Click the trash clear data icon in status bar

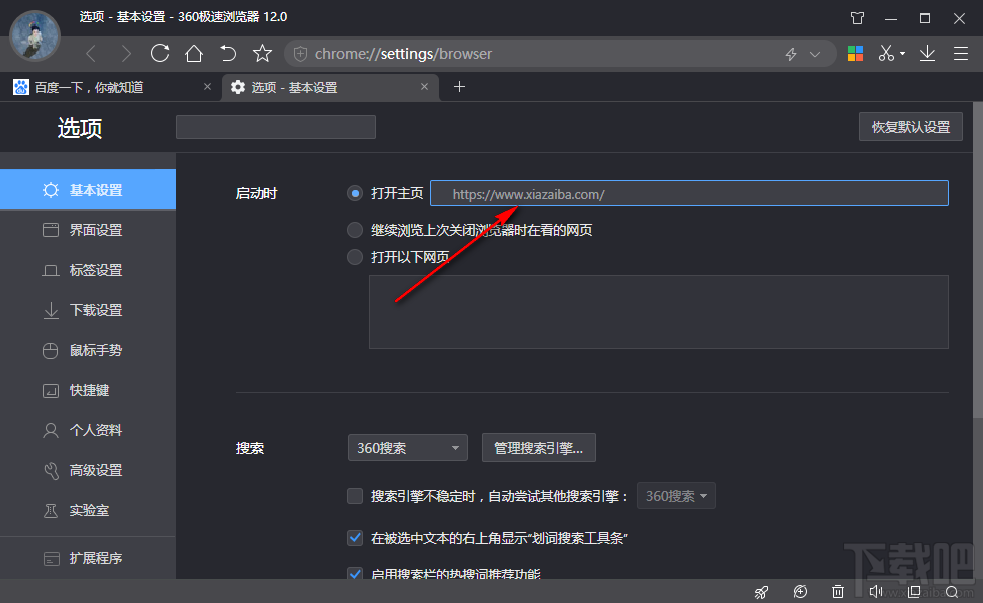point(838,592)
